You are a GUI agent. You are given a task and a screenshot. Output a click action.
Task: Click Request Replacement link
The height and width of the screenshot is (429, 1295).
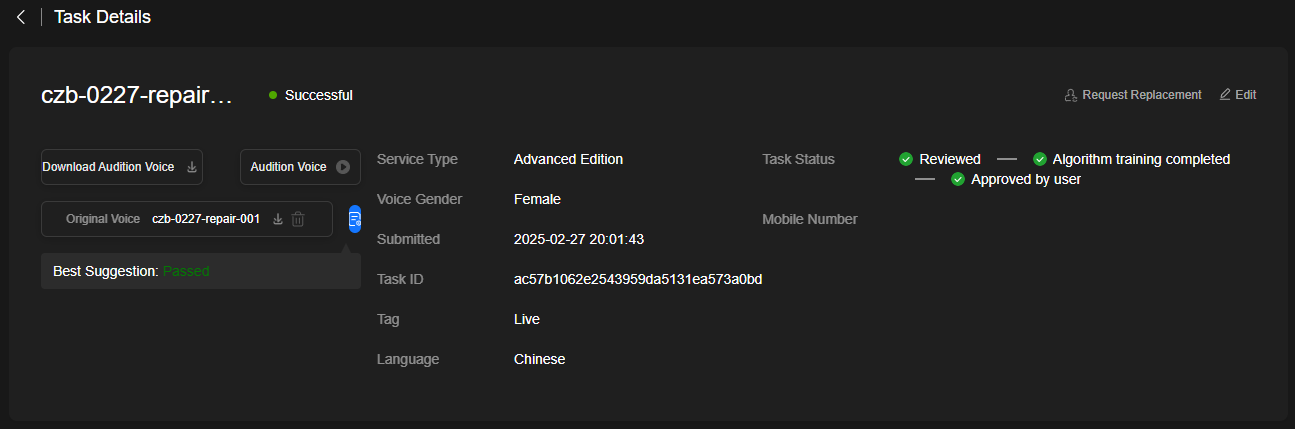[1134, 95]
